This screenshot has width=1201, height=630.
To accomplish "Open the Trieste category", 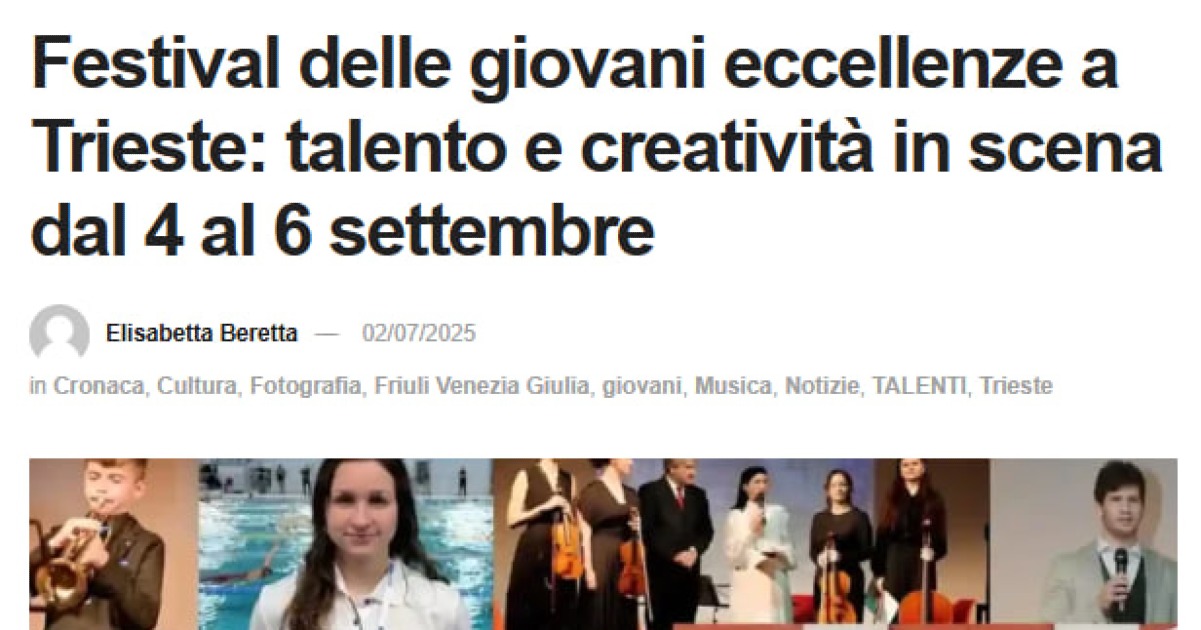I will (1016, 386).
